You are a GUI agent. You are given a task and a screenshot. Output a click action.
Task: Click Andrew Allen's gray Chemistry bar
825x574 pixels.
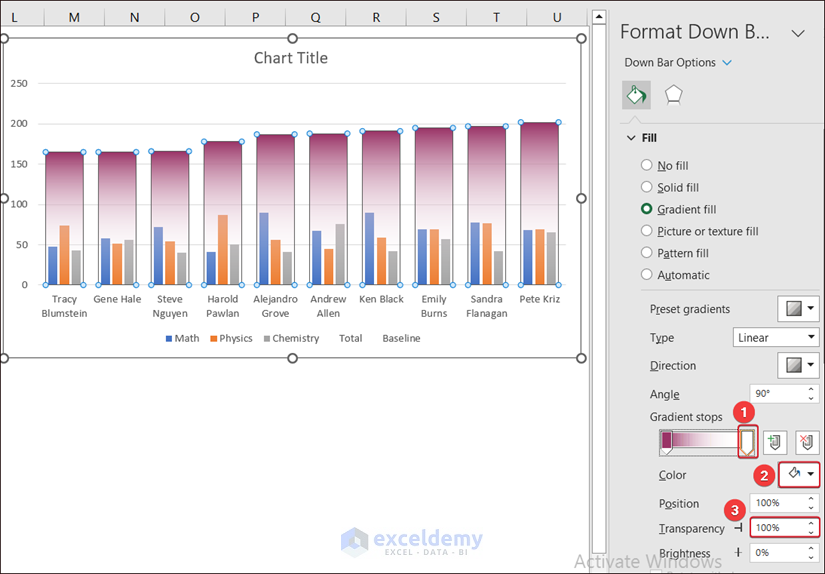(340, 254)
